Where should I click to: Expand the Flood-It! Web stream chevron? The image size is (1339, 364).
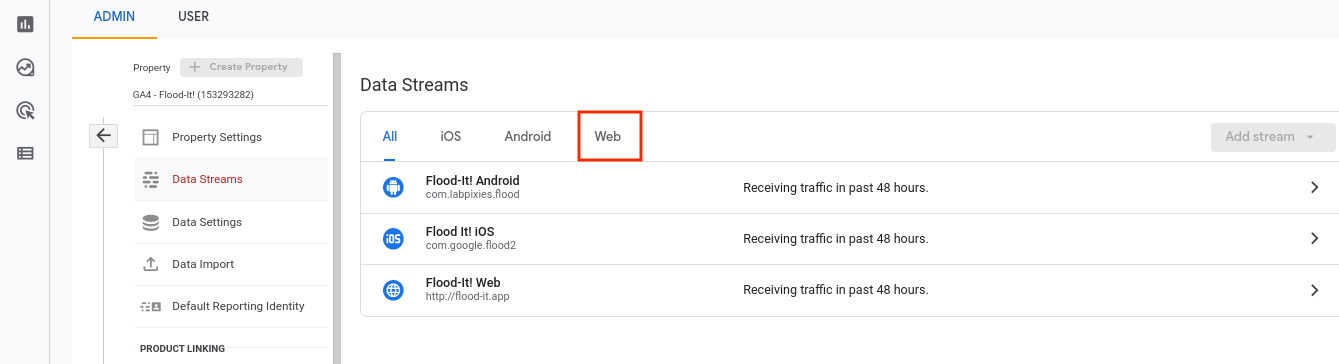pyautogui.click(x=1315, y=290)
